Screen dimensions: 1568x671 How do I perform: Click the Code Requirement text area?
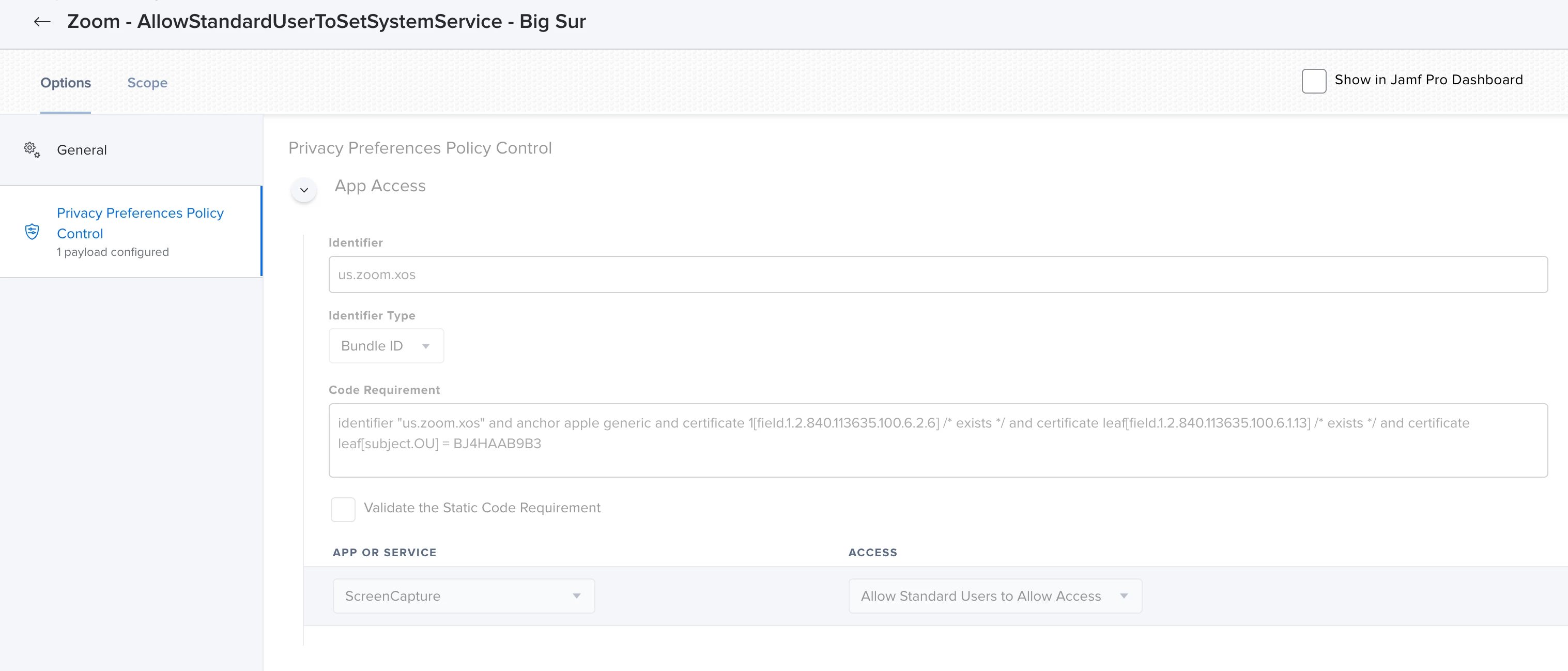click(x=938, y=440)
